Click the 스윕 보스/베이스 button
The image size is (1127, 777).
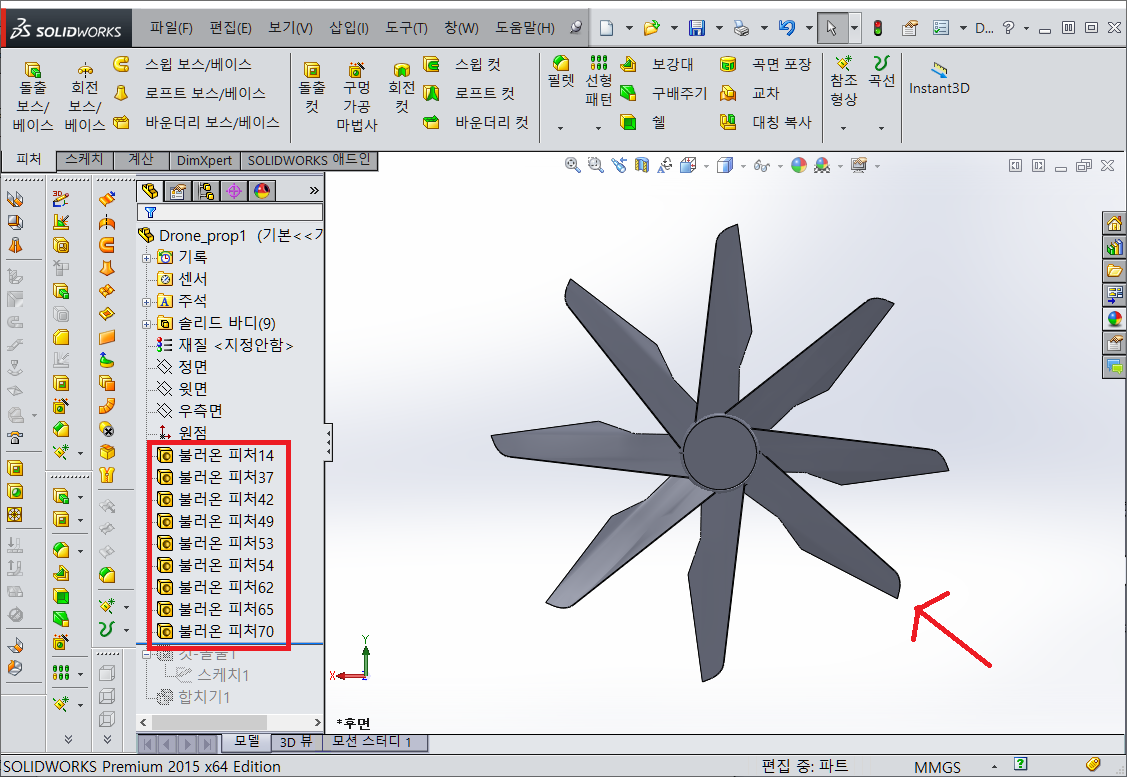pyautogui.click(x=183, y=64)
